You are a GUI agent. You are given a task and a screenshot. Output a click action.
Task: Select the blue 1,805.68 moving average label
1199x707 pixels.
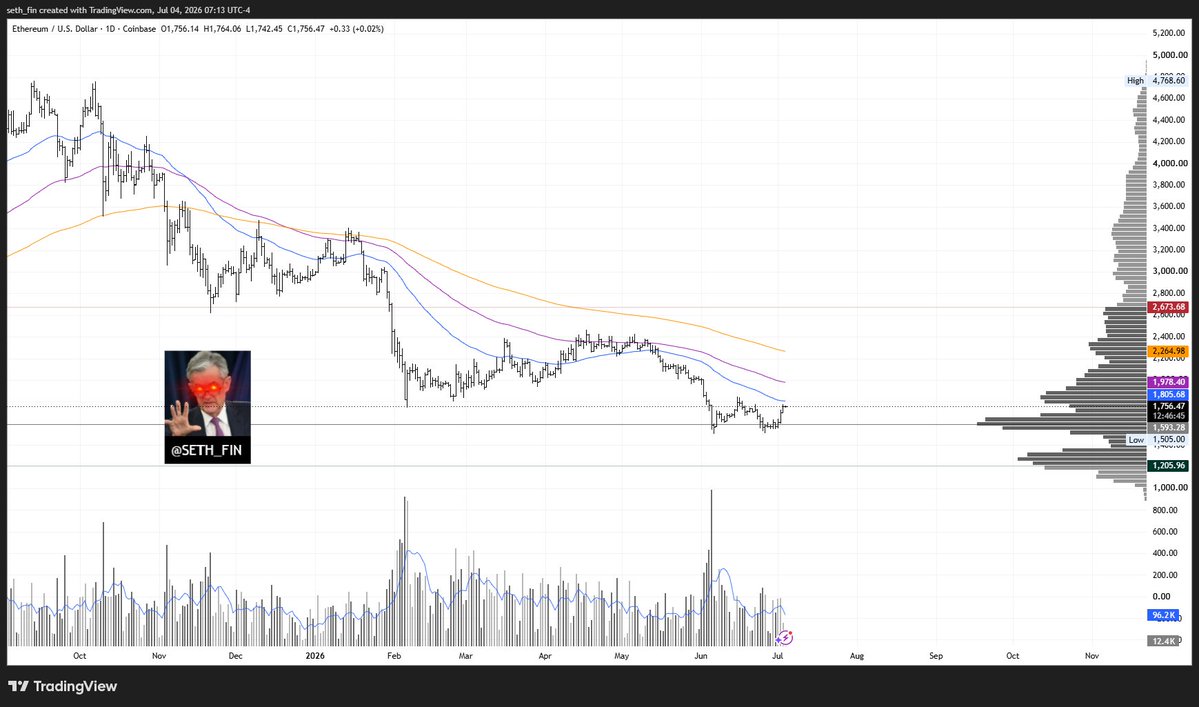tap(1168, 395)
